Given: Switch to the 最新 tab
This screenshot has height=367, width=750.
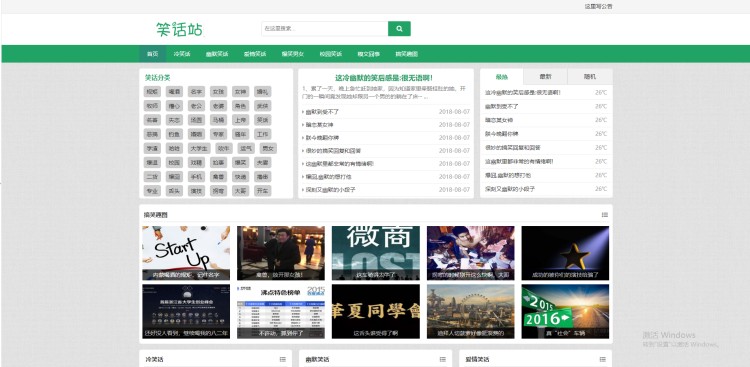Looking at the screenshot, I should 545,77.
